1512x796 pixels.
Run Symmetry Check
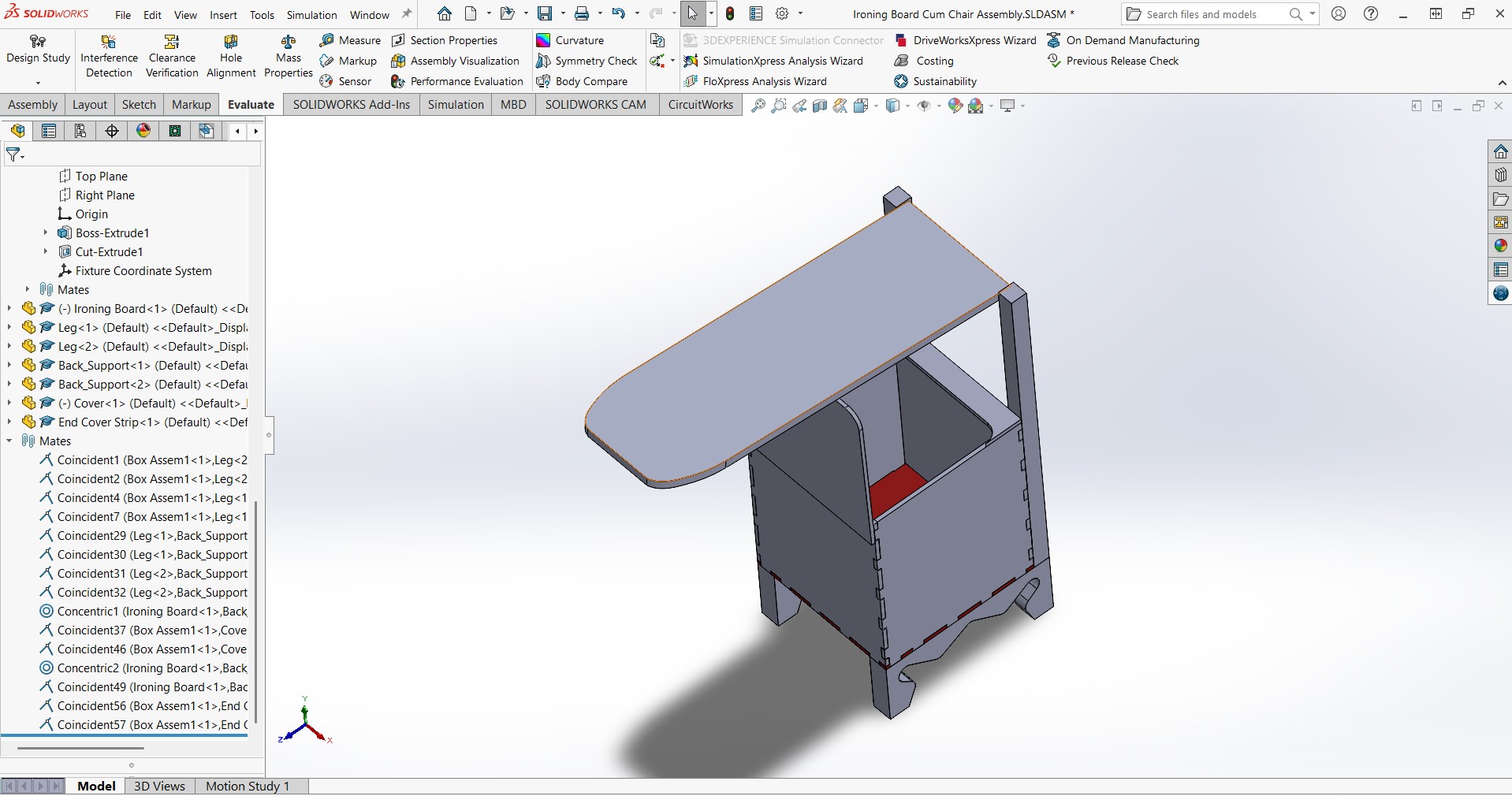coord(586,61)
